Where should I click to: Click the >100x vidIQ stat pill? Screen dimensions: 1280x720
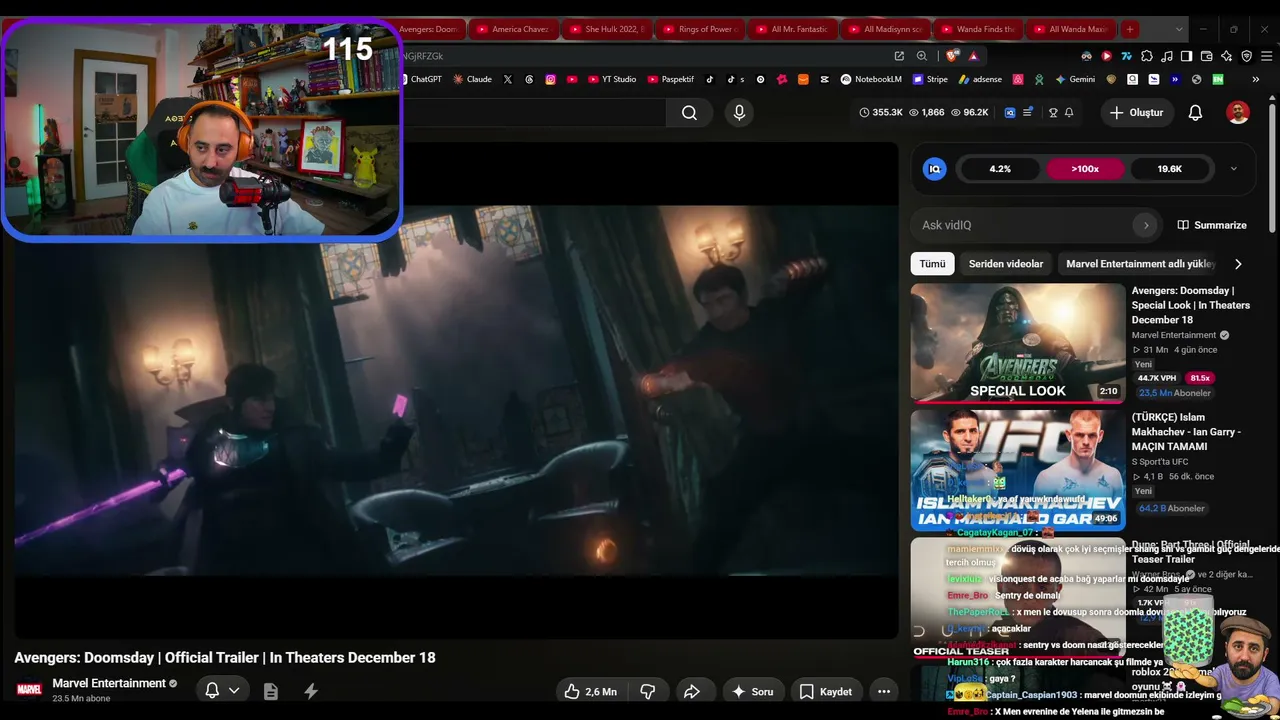click(x=1085, y=169)
